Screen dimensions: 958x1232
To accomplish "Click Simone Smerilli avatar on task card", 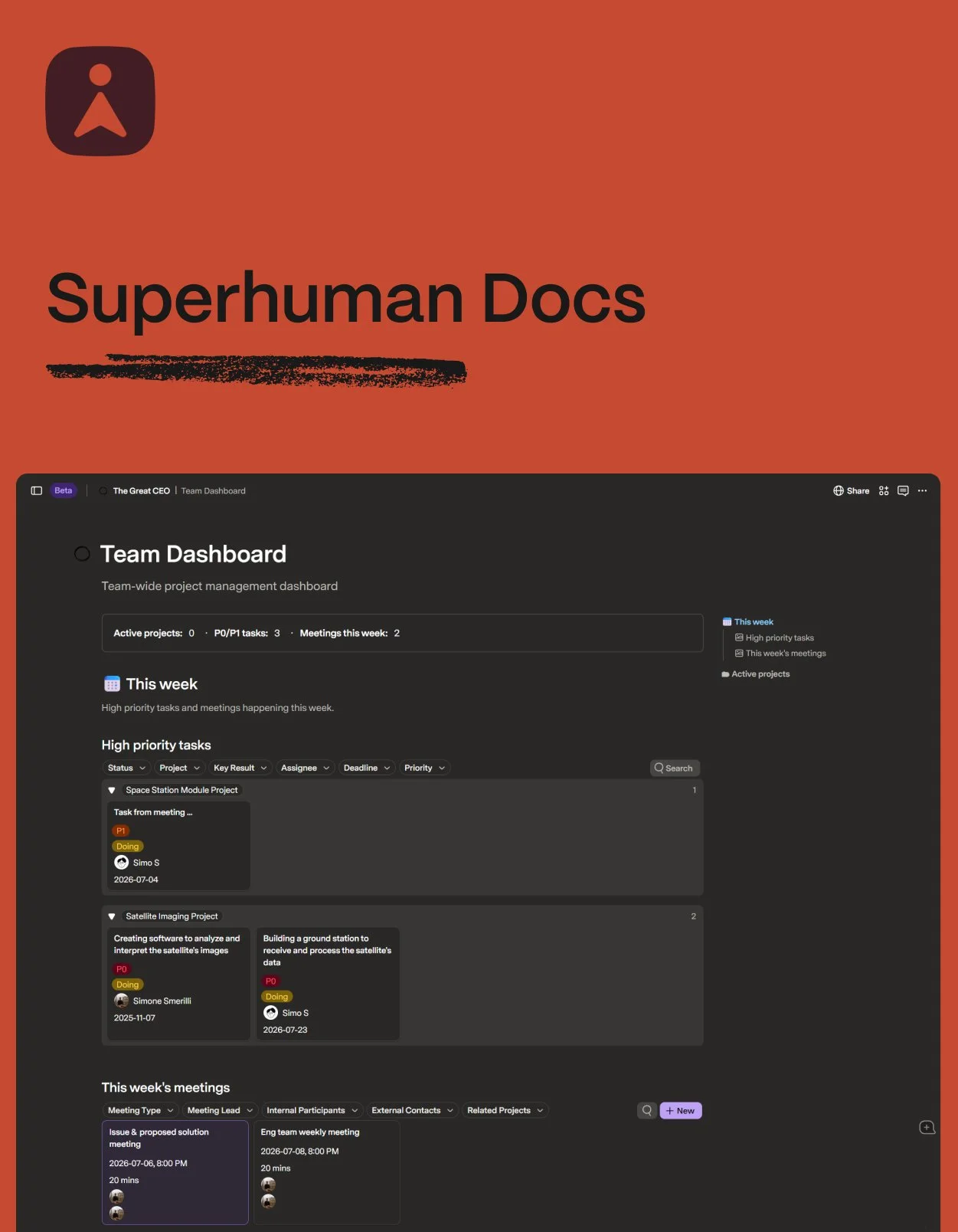I will tap(121, 1001).
